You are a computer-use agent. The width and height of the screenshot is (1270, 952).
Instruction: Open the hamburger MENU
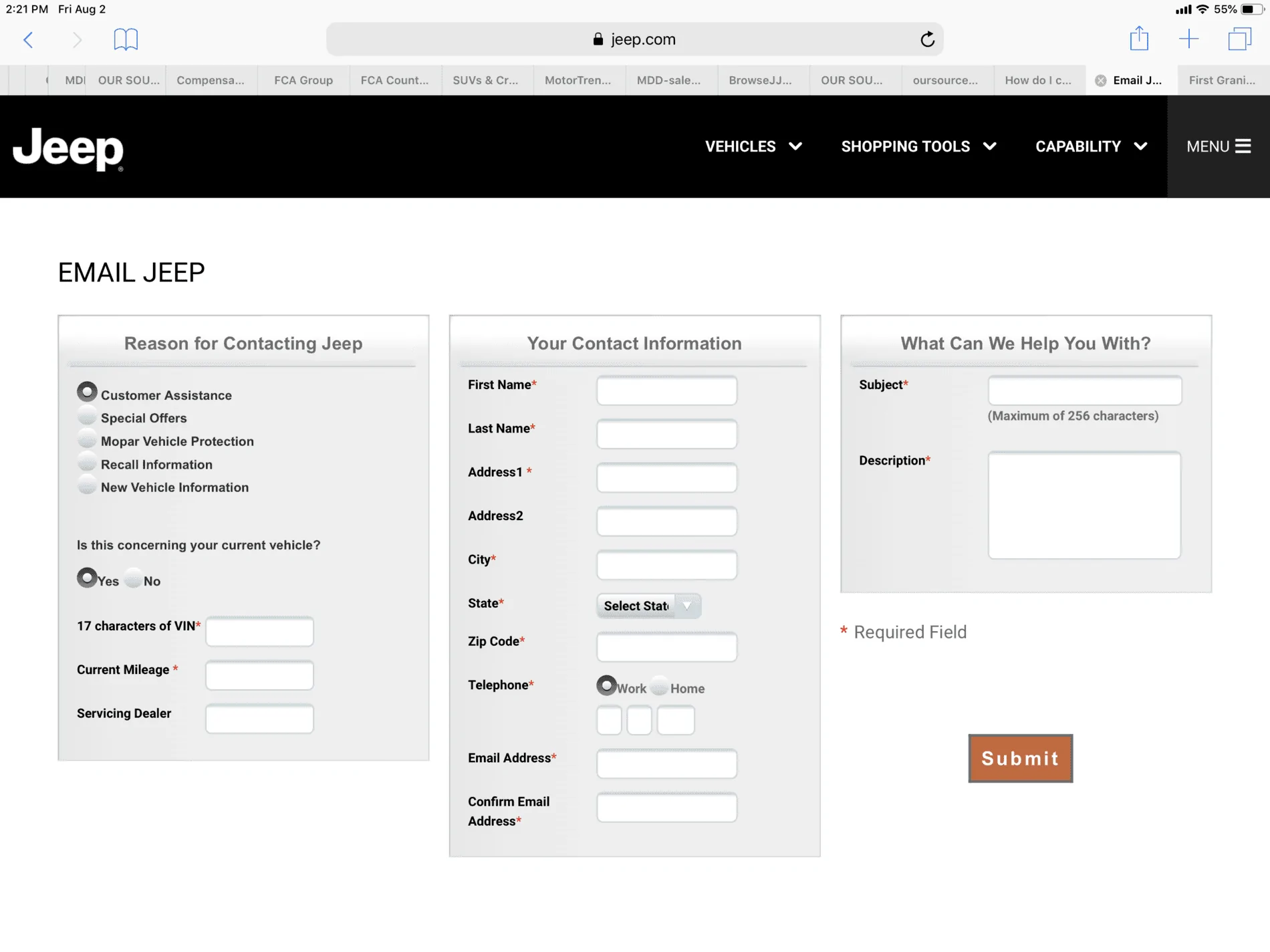tap(1219, 146)
